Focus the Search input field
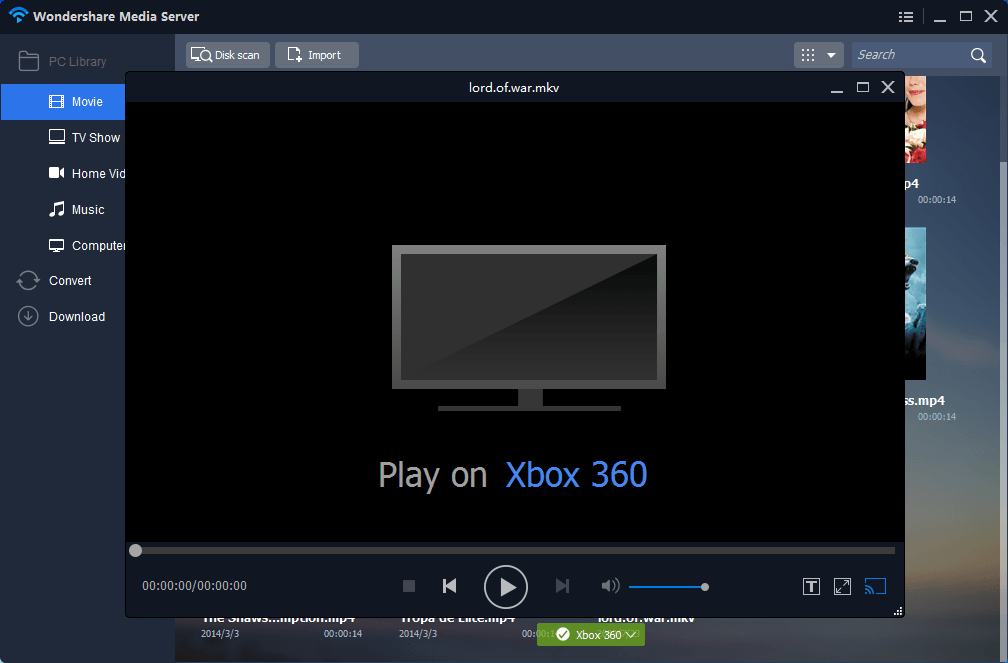Viewport: 1008px width, 663px height. tap(911, 55)
